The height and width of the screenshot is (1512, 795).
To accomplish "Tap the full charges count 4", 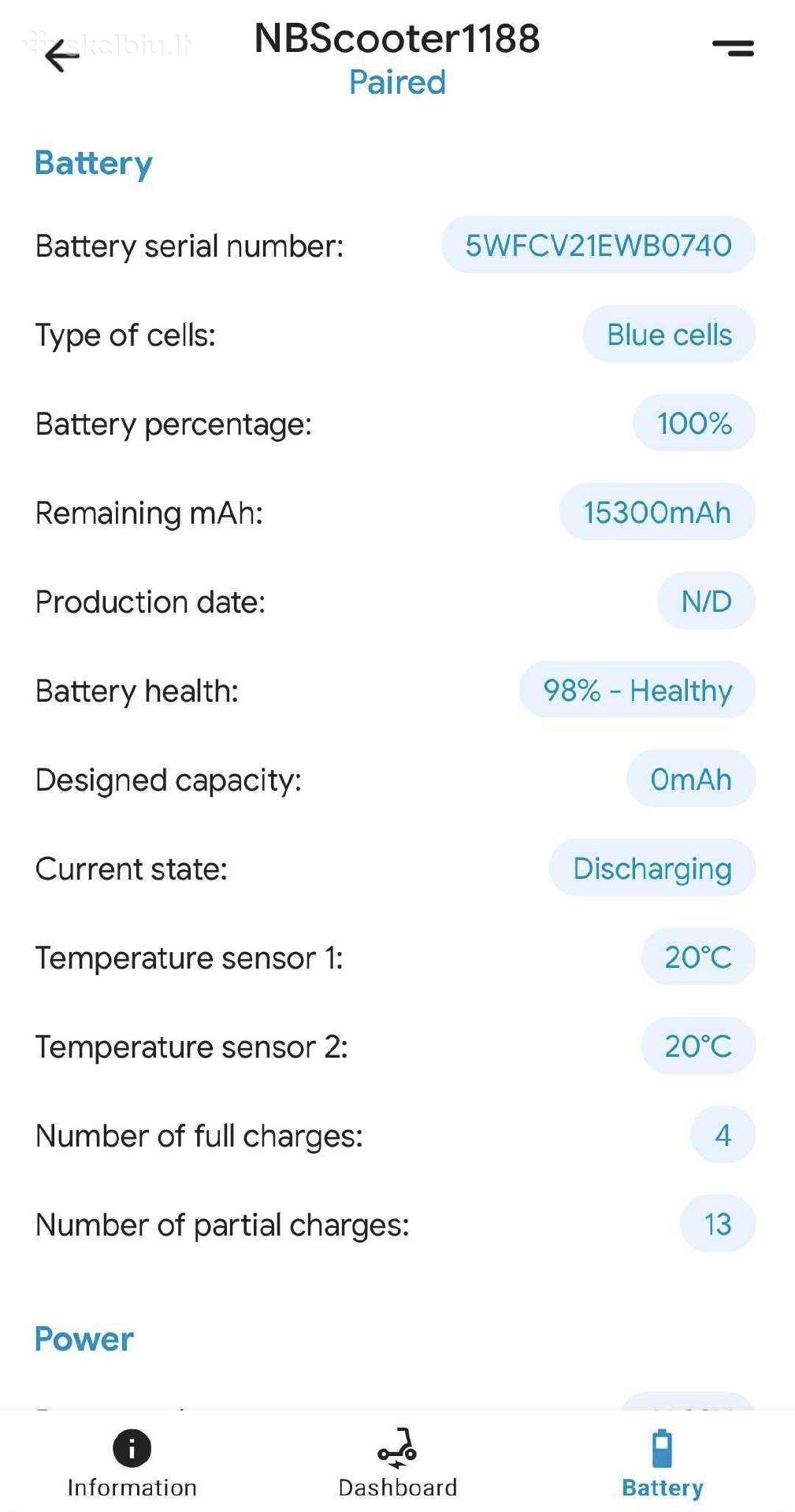I will (723, 1135).
